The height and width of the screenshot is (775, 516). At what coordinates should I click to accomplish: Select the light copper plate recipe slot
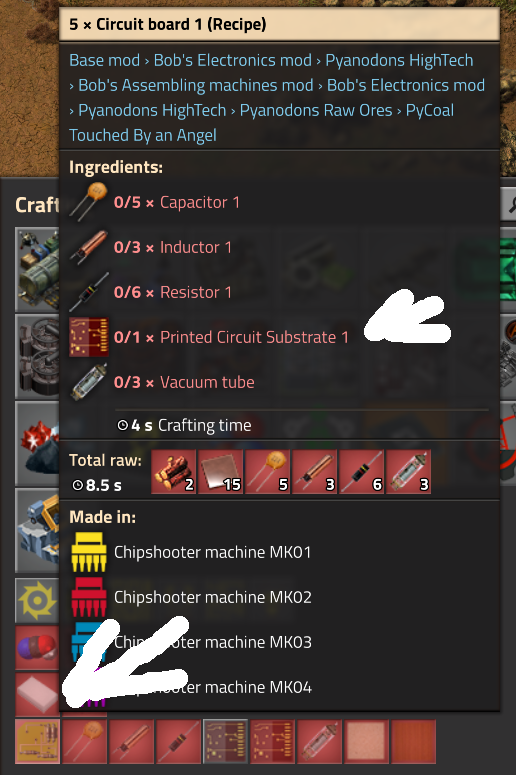[x=366, y=741]
